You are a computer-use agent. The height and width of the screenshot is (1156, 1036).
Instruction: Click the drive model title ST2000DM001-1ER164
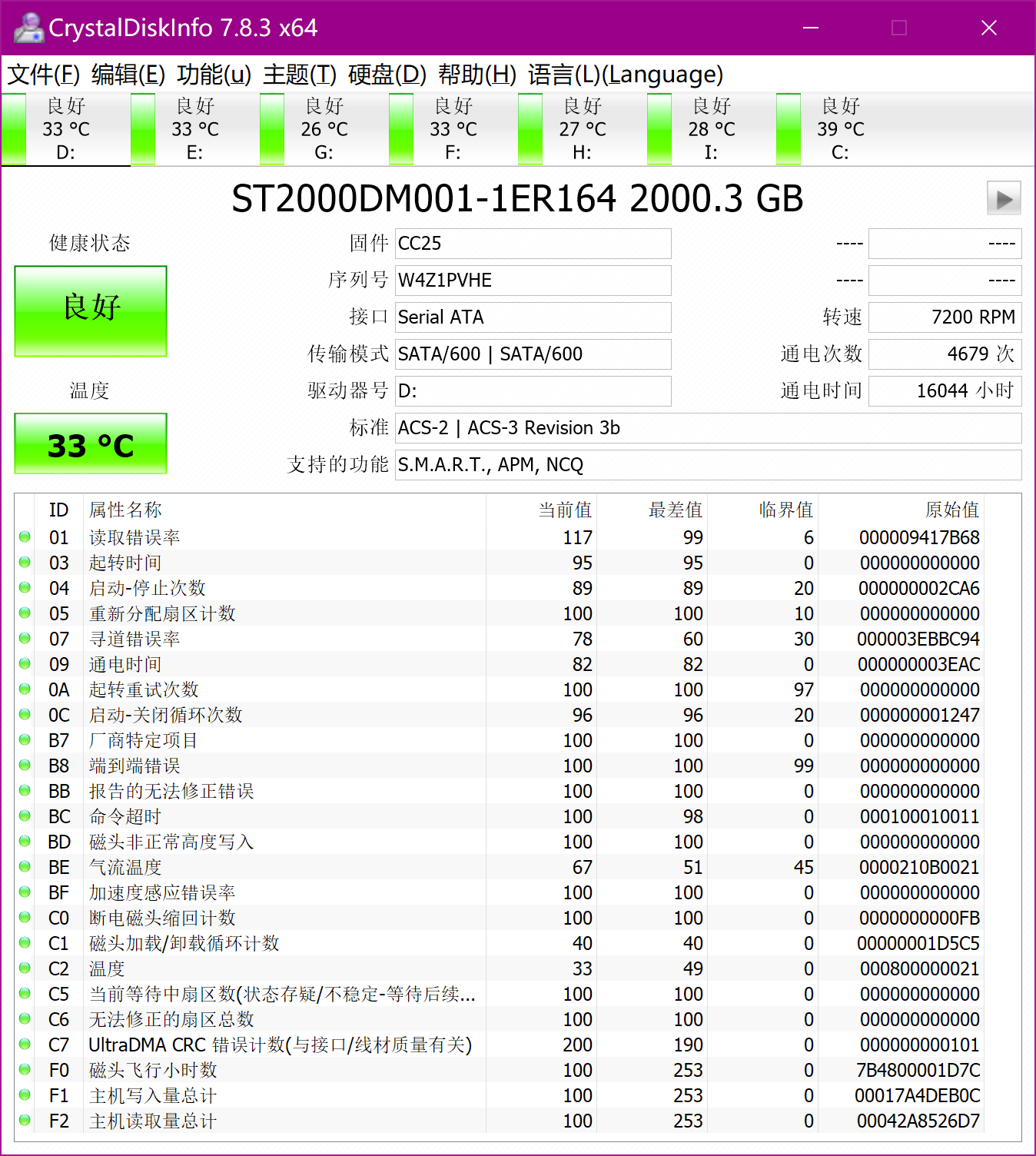tap(423, 198)
